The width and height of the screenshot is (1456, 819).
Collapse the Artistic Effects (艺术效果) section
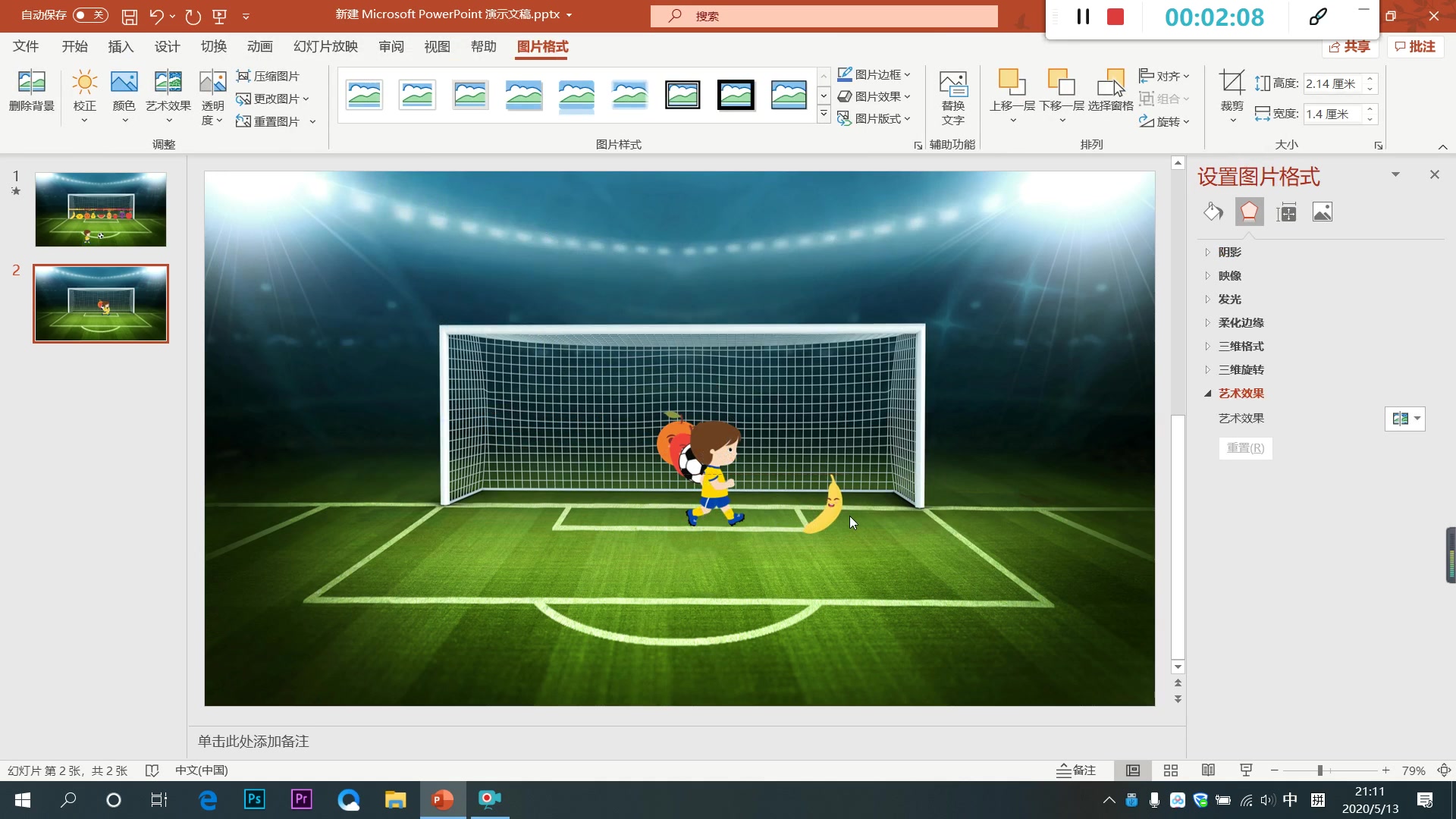tap(1241, 394)
